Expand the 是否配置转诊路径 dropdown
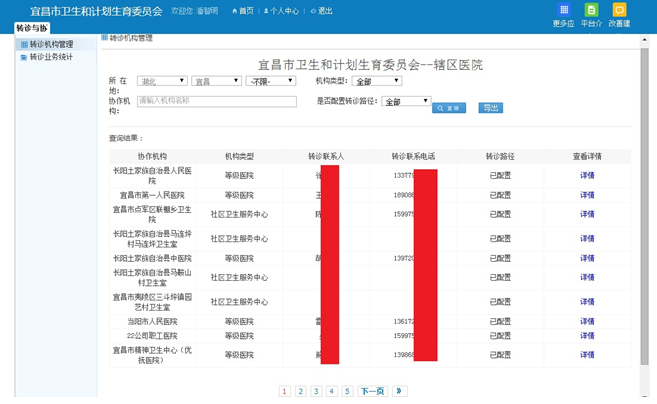This screenshot has height=404, width=657. (x=406, y=101)
